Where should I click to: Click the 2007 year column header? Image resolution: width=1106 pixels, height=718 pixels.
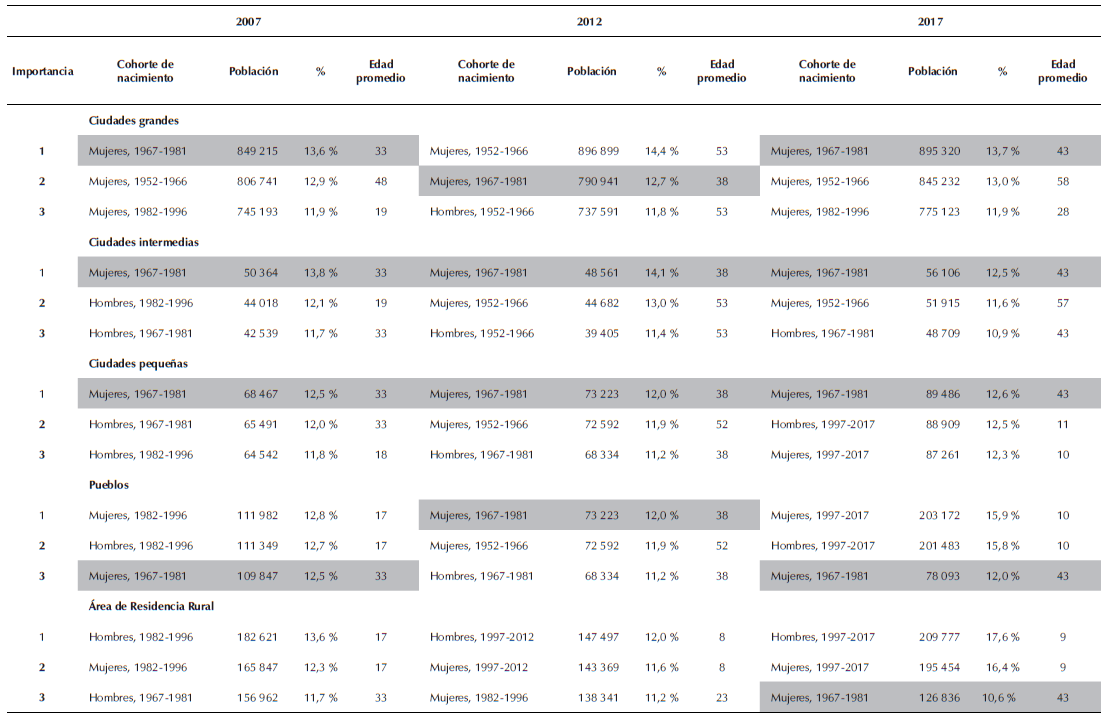point(247,20)
